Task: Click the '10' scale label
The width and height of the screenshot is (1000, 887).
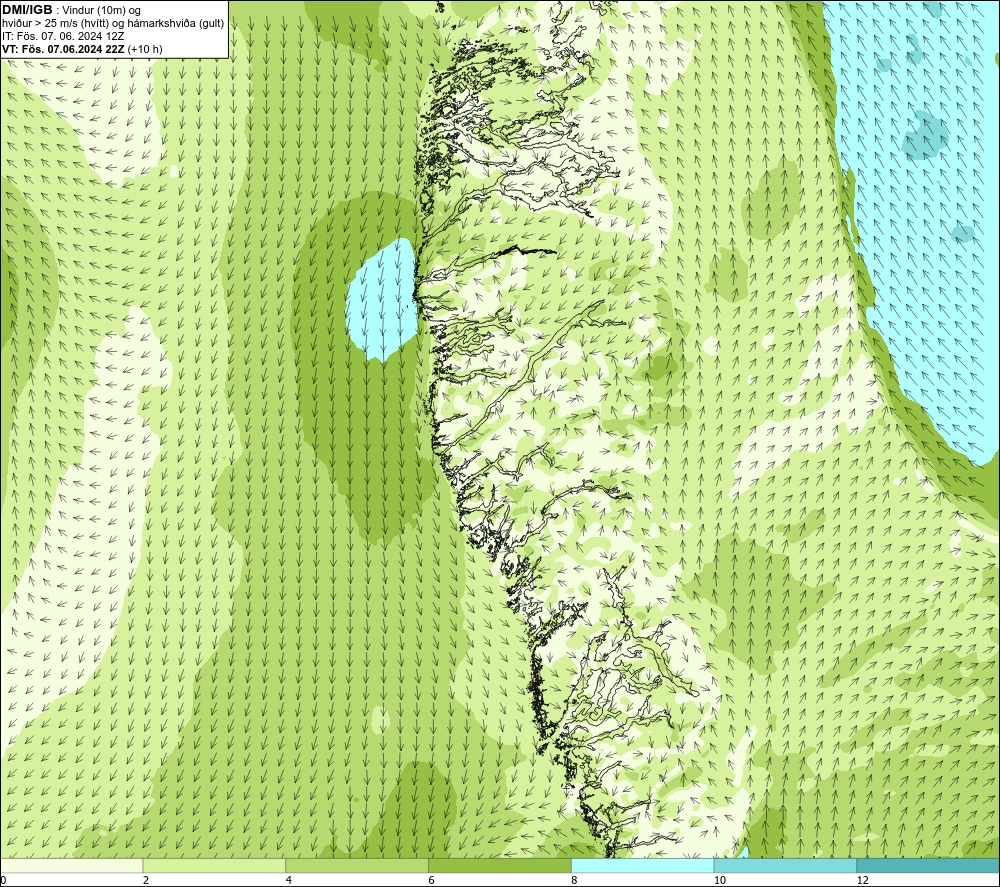Action: 720,880
